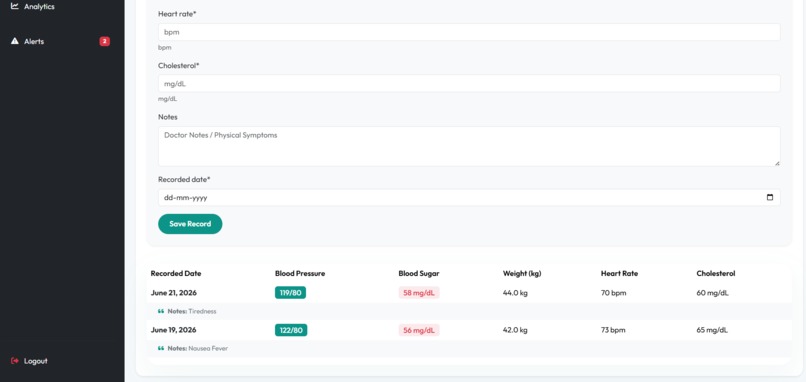Focus the Cholesterol mg/dL input field
Image resolution: width=806 pixels, height=382 pixels.
[x=469, y=83]
